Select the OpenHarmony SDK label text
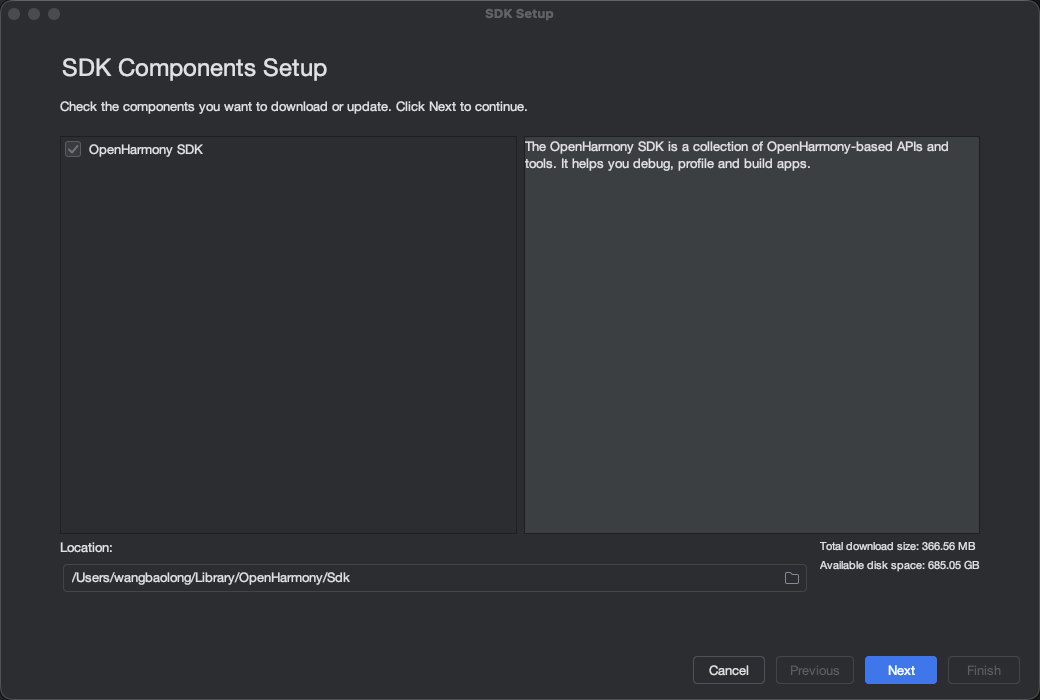The width and height of the screenshot is (1040, 700). (x=146, y=149)
